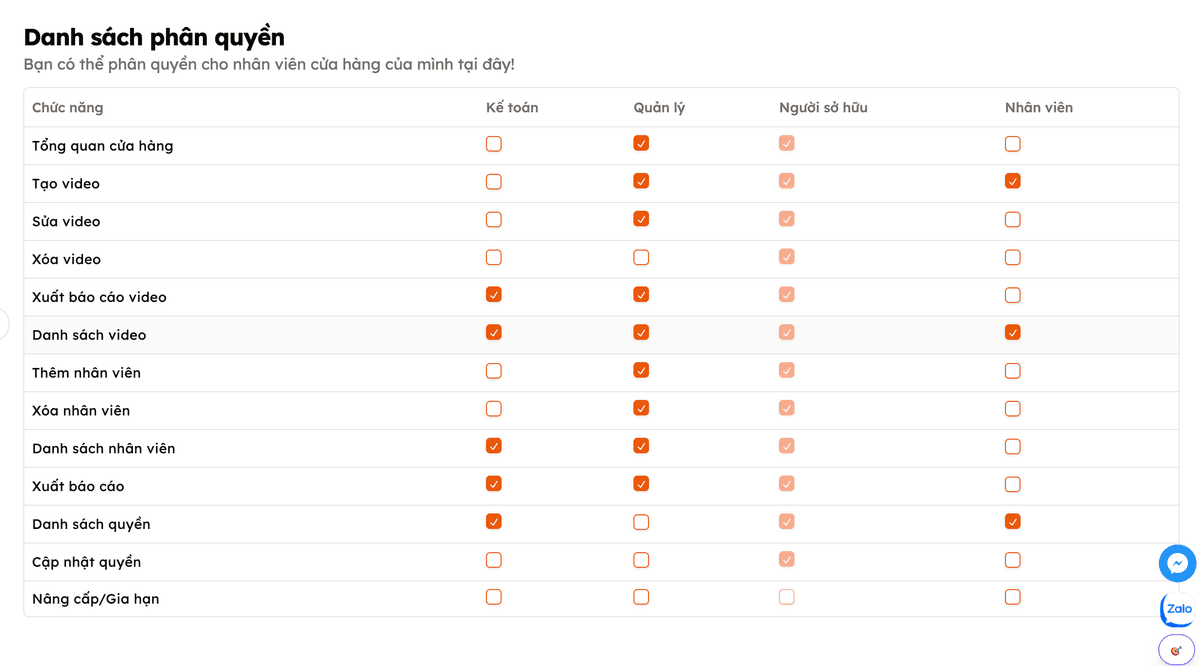This screenshot has height=666, width=1200.
Task: Enable Xóa video for Quản lý
Action: [641, 258]
